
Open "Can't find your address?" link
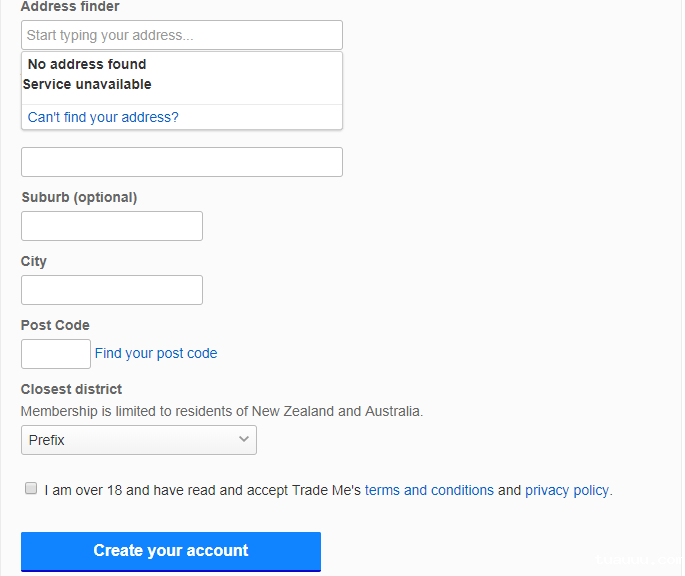[x=103, y=117]
